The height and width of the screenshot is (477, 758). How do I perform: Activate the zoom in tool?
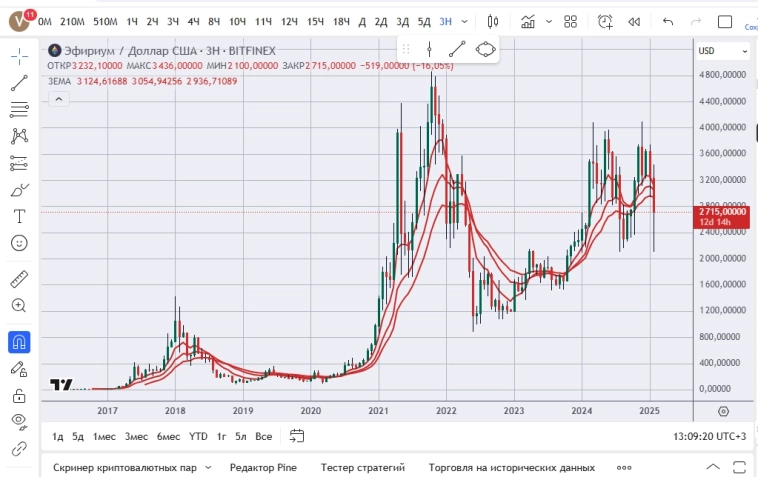pyautogui.click(x=19, y=305)
